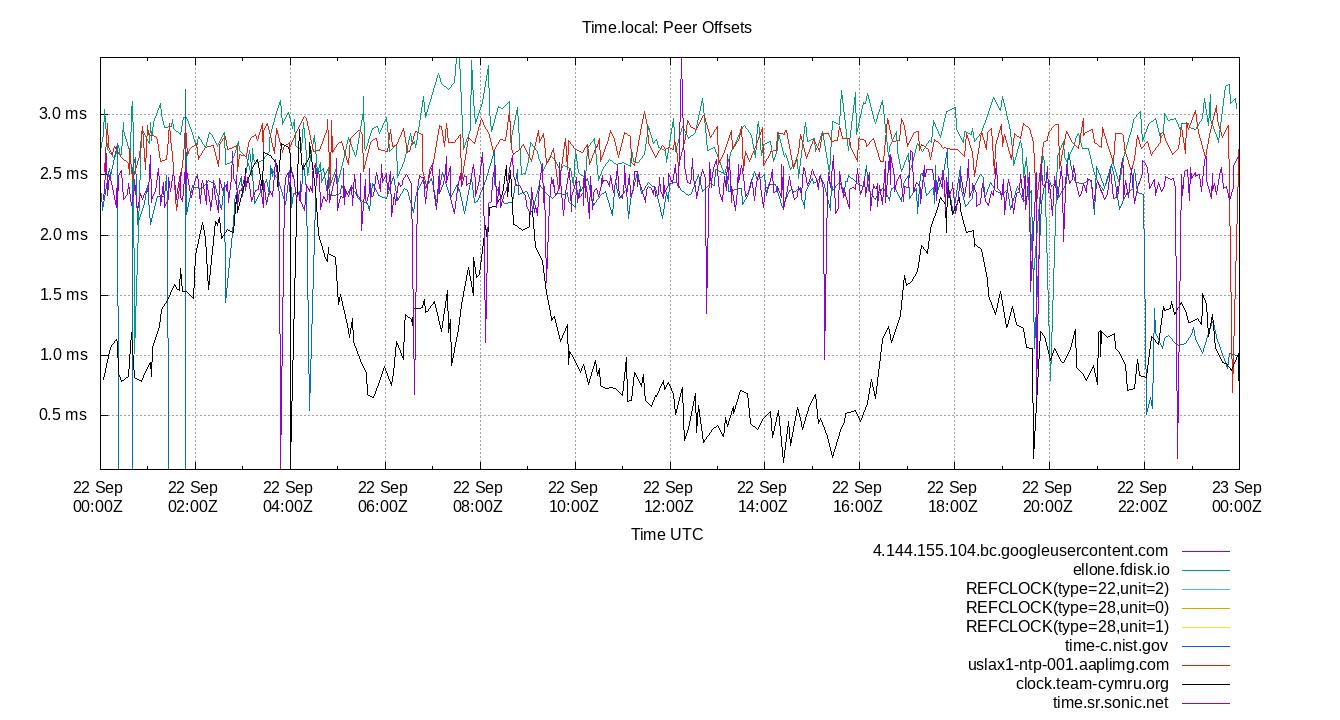
Task: Click the '22 Sep 18:00Z' x-axis tick label
Action: click(952, 497)
